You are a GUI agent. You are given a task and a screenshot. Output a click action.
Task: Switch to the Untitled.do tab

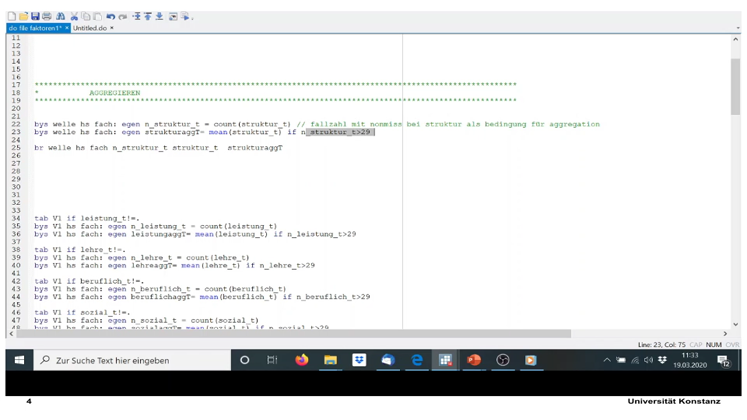click(88, 28)
